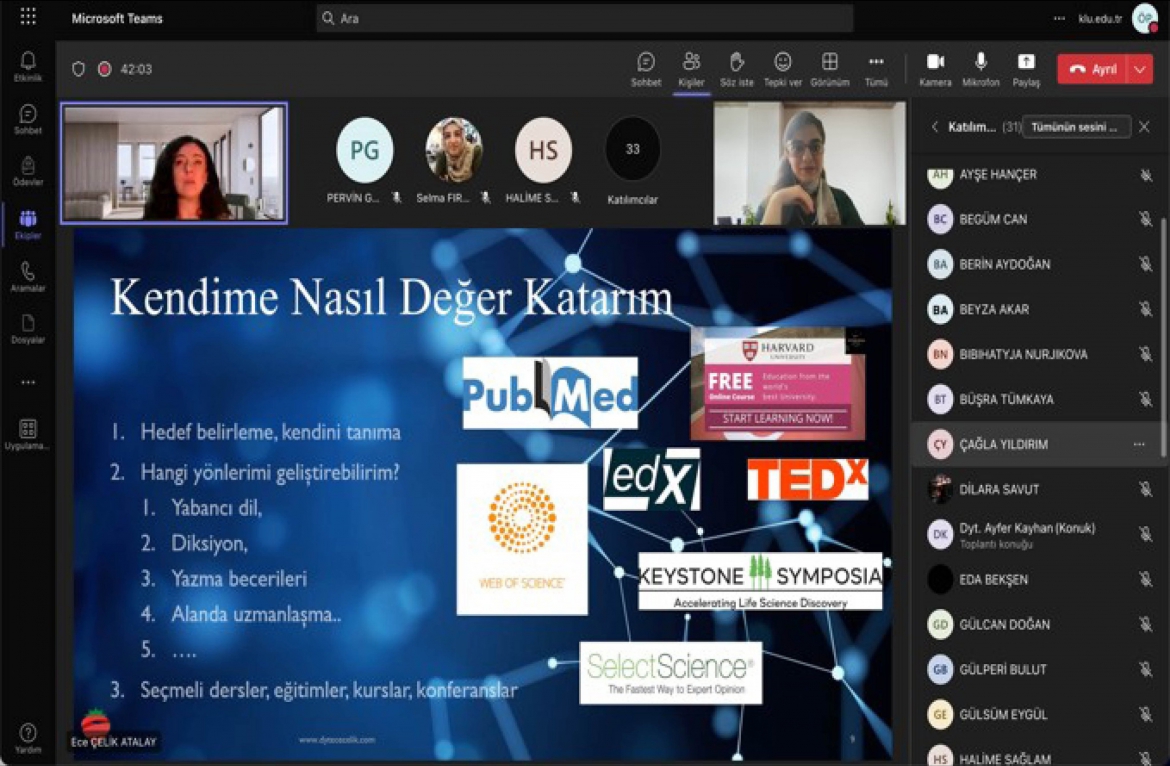This screenshot has height=766, width=1170.
Task: Raise hand with Söz iste
Action: tap(736, 69)
